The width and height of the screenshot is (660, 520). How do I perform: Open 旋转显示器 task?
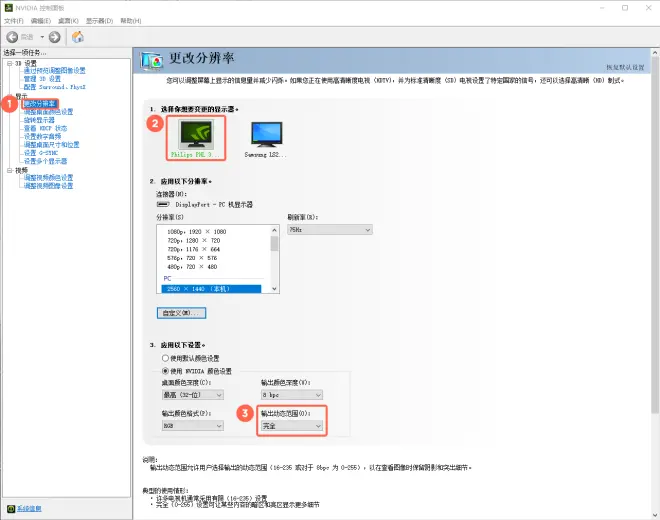pos(39,120)
